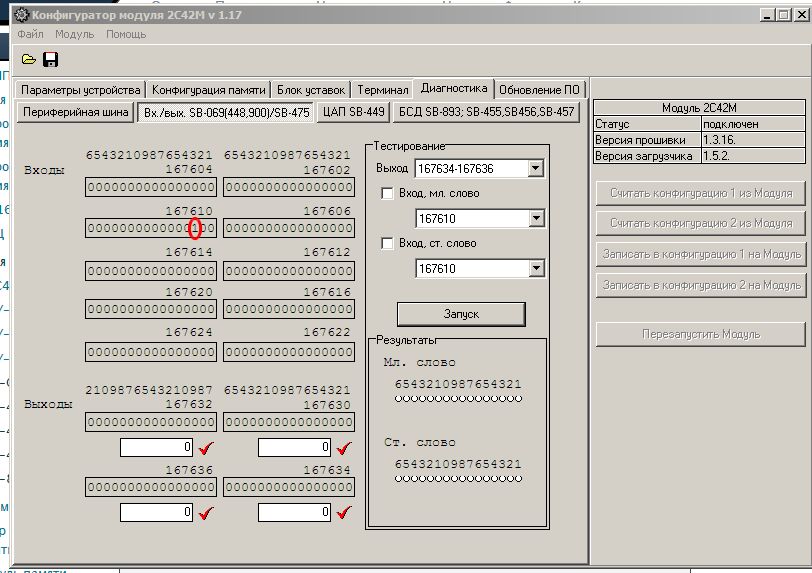Select the Диагностика tab
The height and width of the screenshot is (573, 812).
pos(454,88)
